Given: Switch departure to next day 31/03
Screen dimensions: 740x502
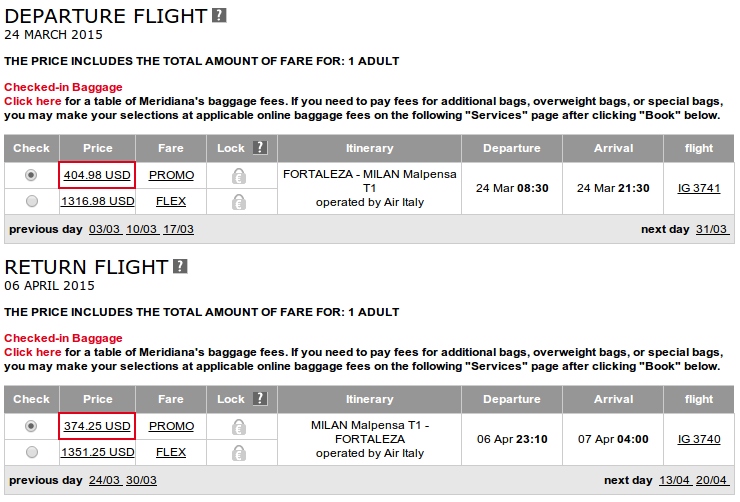Looking at the screenshot, I should tap(711, 229).
